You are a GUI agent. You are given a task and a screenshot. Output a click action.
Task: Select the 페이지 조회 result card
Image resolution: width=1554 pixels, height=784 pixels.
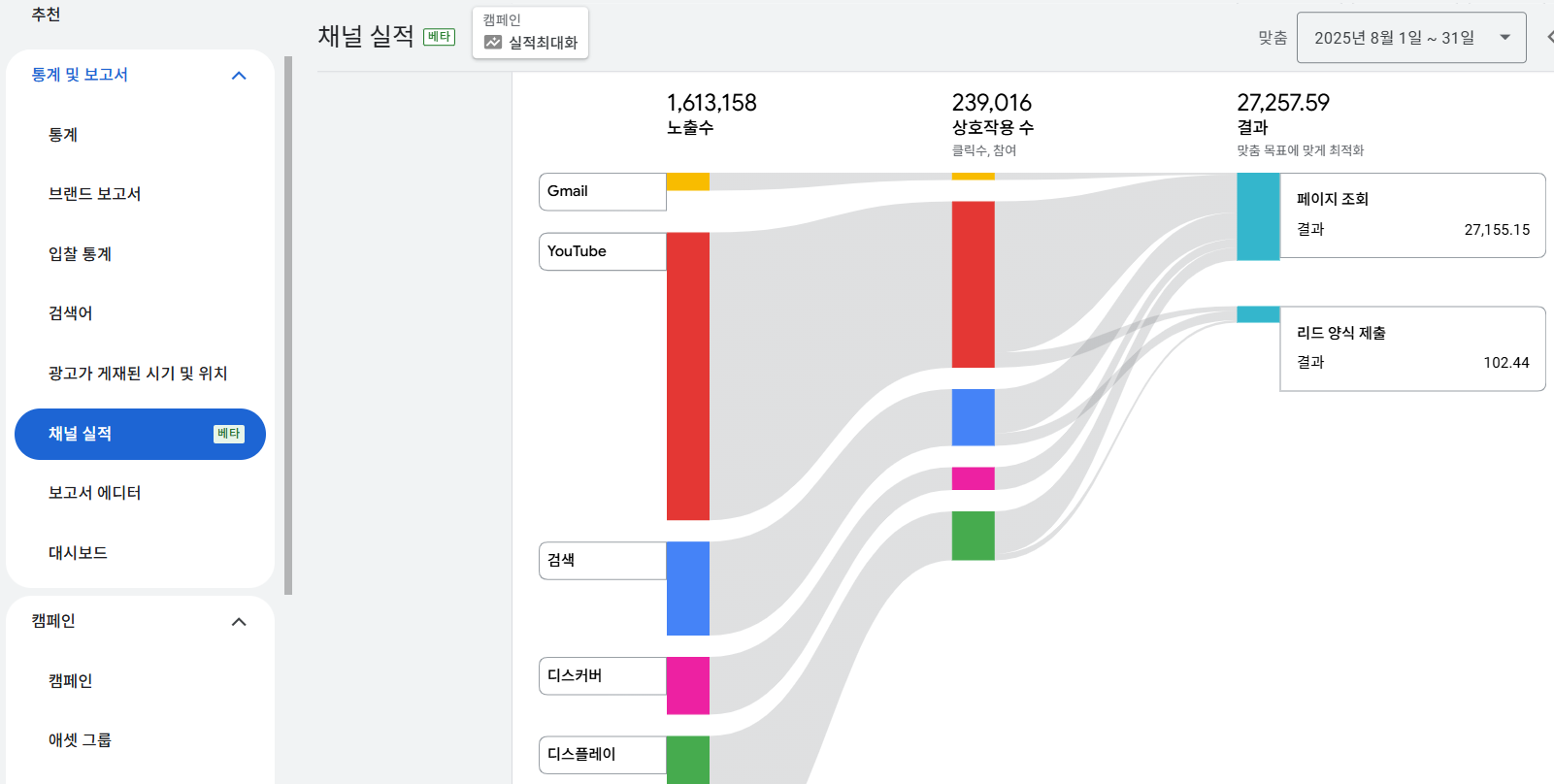coord(1411,215)
